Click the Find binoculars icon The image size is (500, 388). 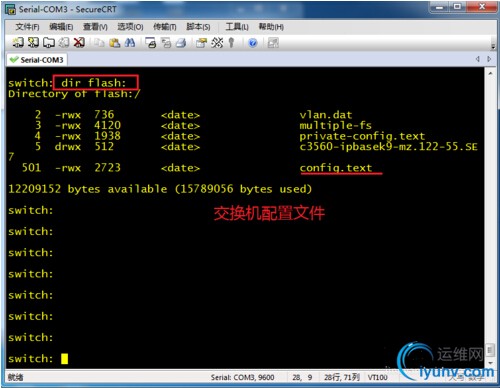tap(130, 42)
